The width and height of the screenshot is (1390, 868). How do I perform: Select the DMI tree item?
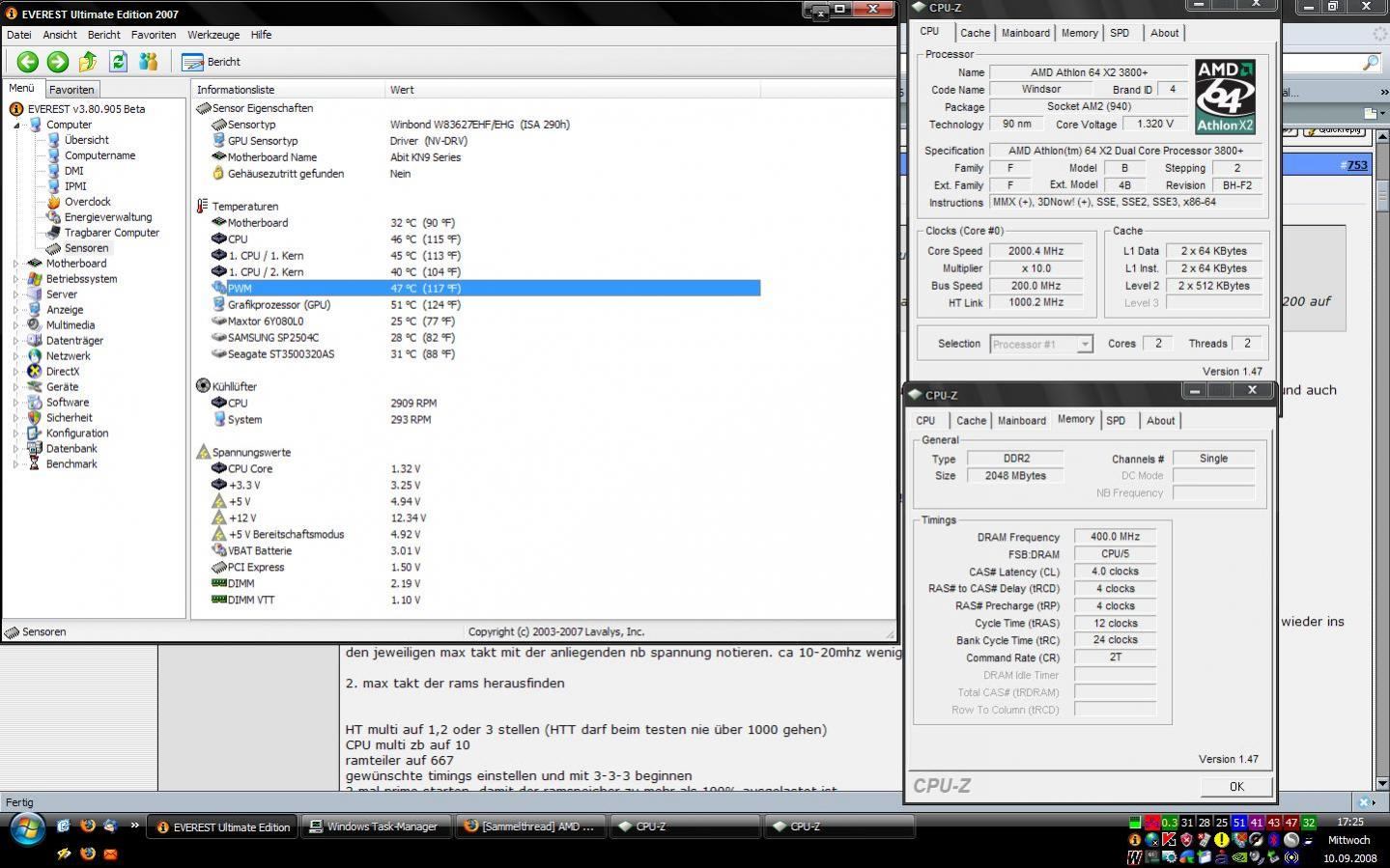(x=73, y=171)
